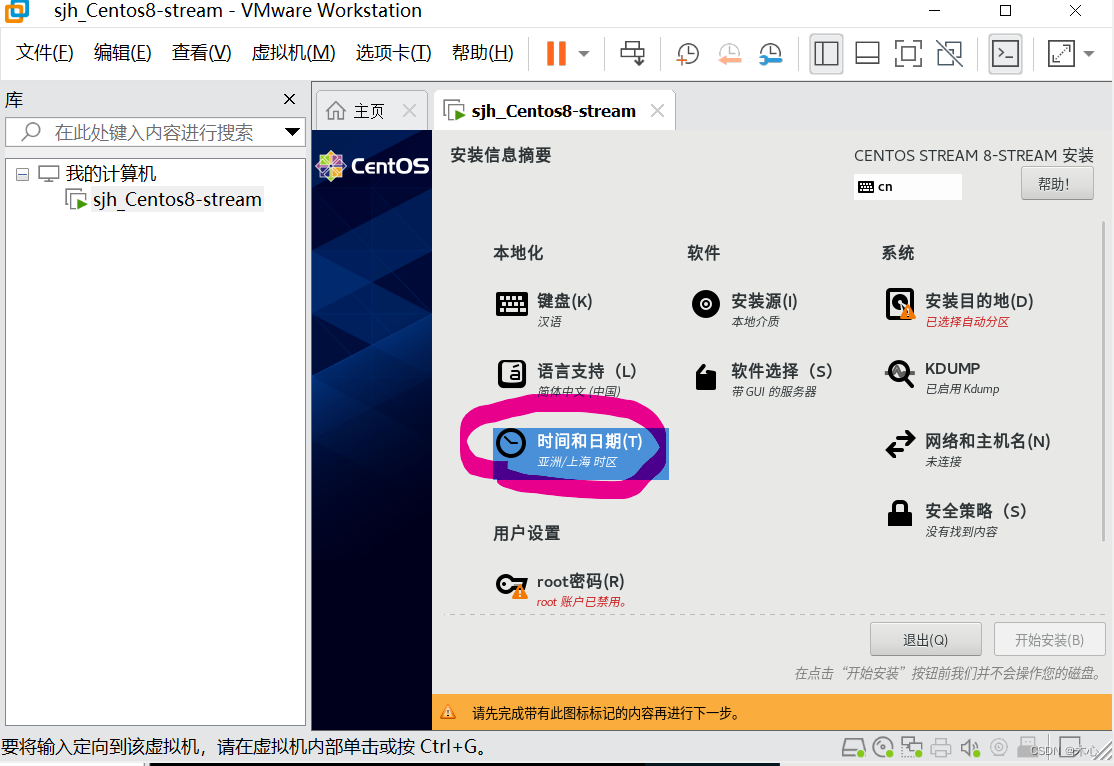Screen dimensions: 1114x766
Task: Click the printer status bar icon
Action: pos(941,748)
